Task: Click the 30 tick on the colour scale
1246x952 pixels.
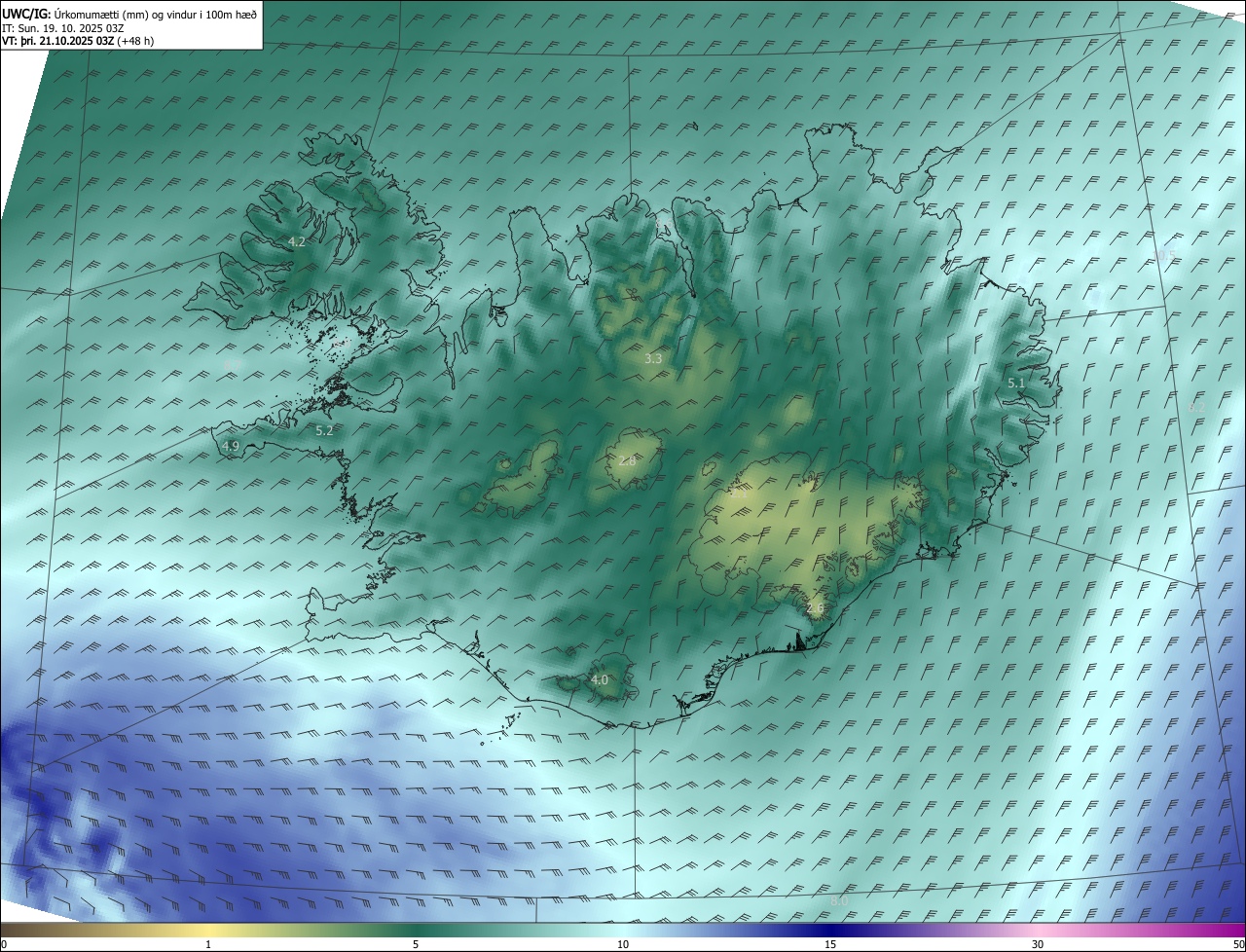Action: click(x=1038, y=944)
